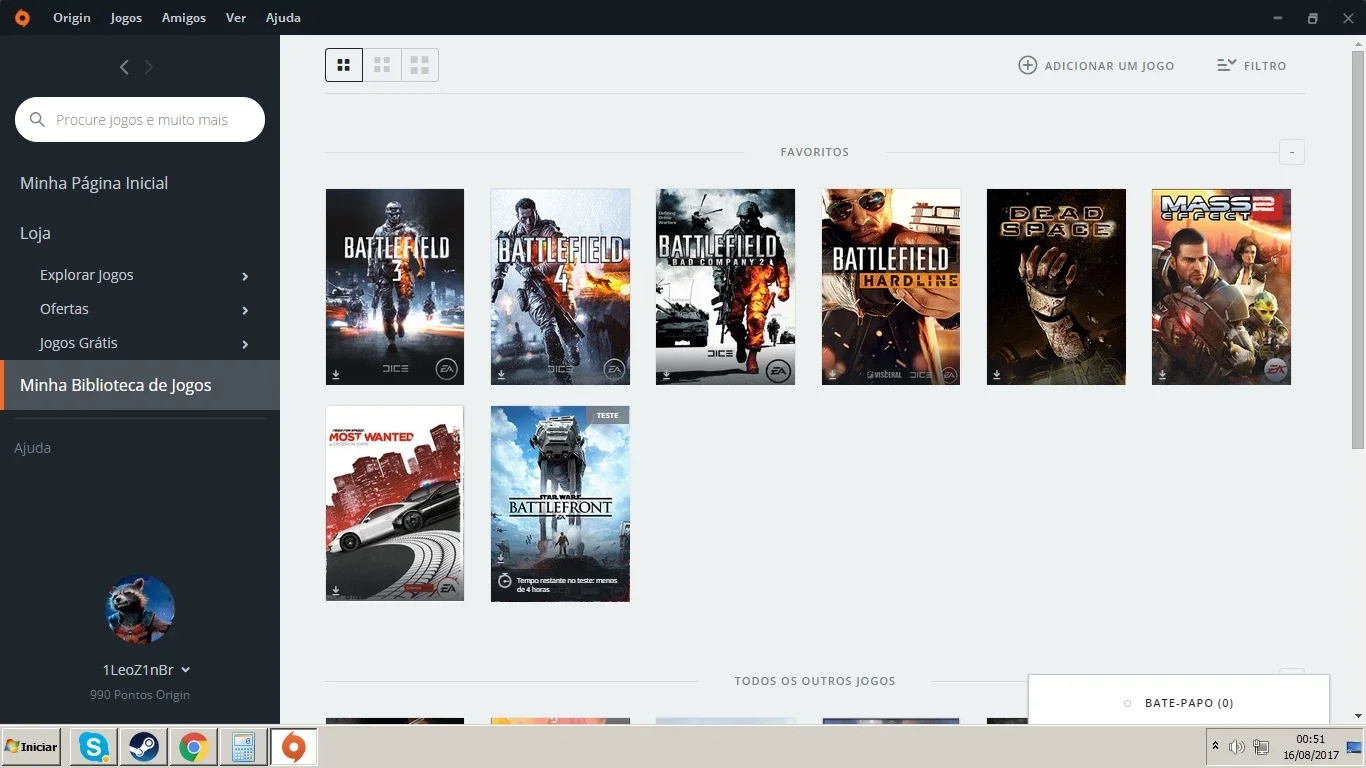Expand the Ofertas submenu
The image size is (1366, 768).
pos(245,310)
